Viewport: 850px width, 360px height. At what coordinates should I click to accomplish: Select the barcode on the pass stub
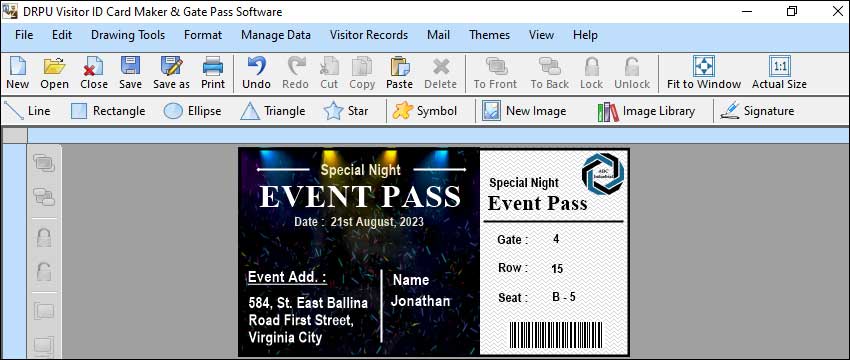[x=555, y=335]
